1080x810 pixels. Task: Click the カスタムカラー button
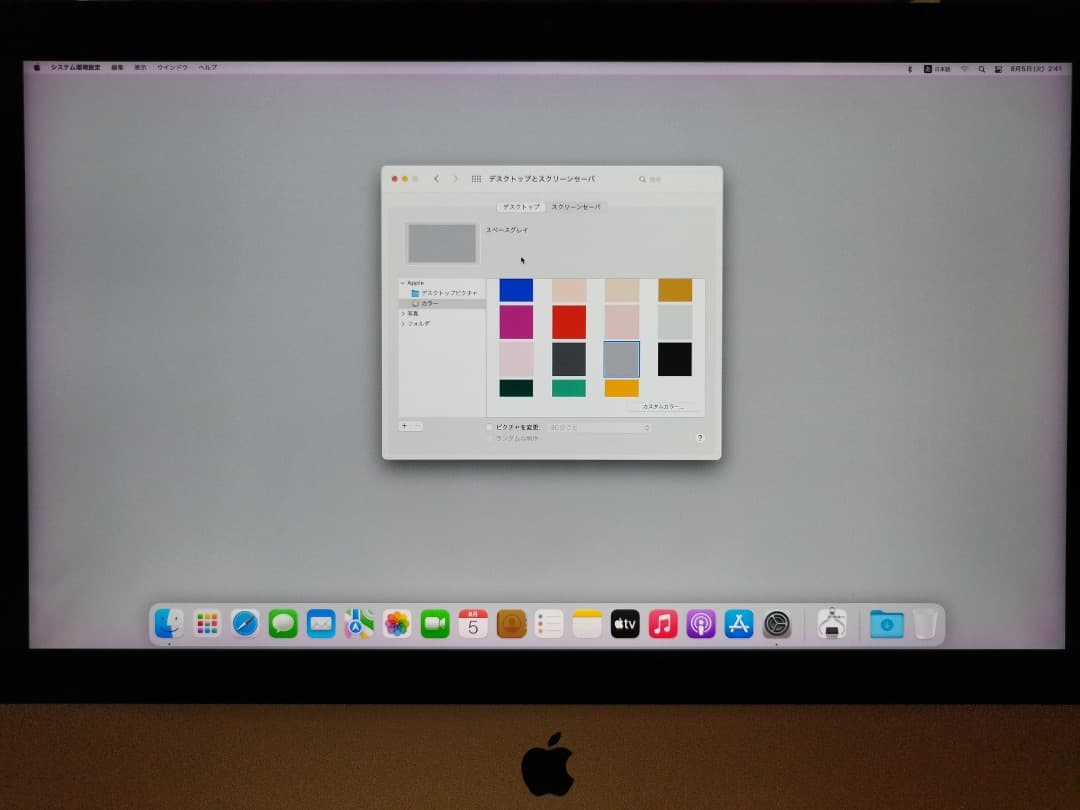pos(664,406)
